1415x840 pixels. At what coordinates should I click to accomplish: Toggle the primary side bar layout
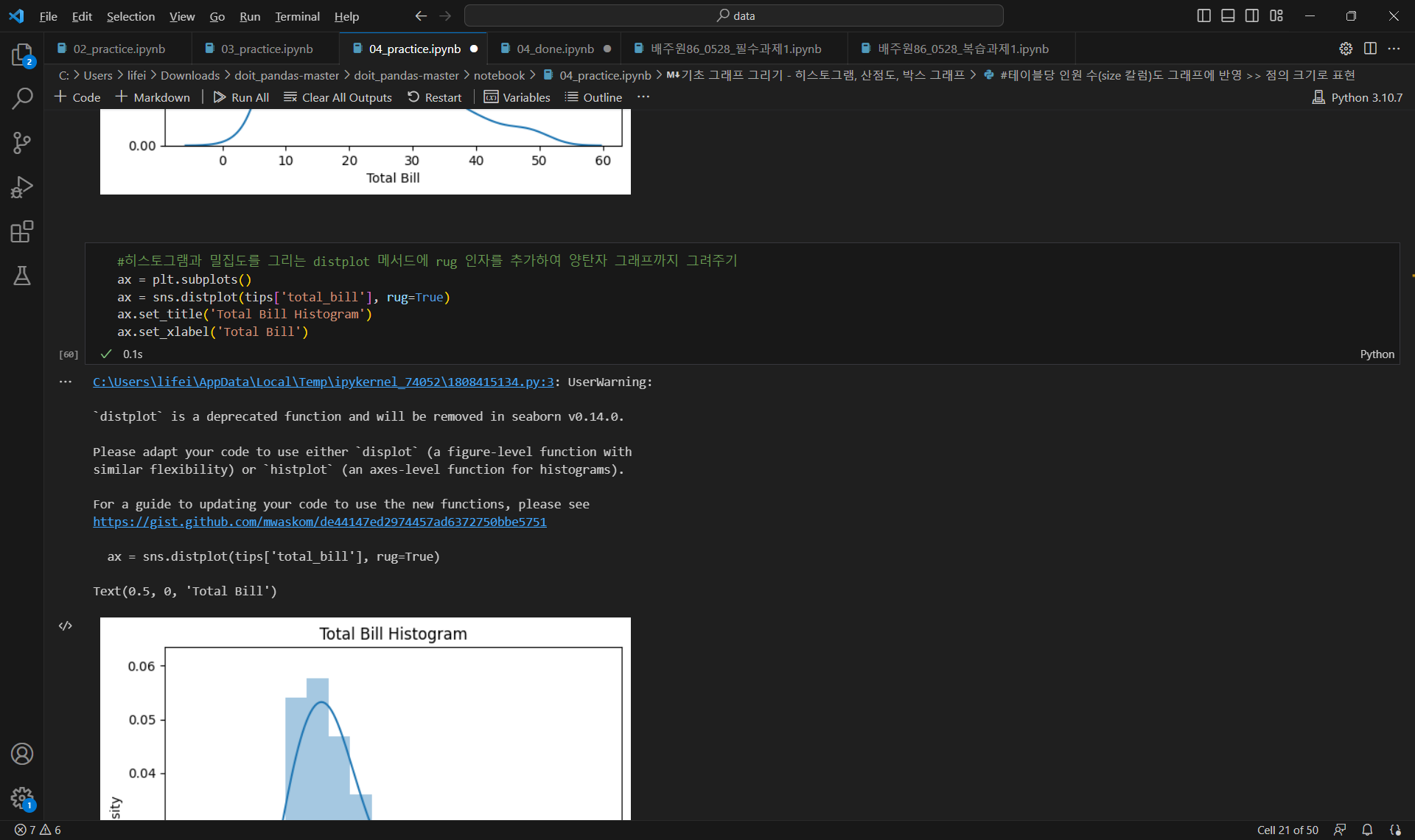coord(1203,15)
